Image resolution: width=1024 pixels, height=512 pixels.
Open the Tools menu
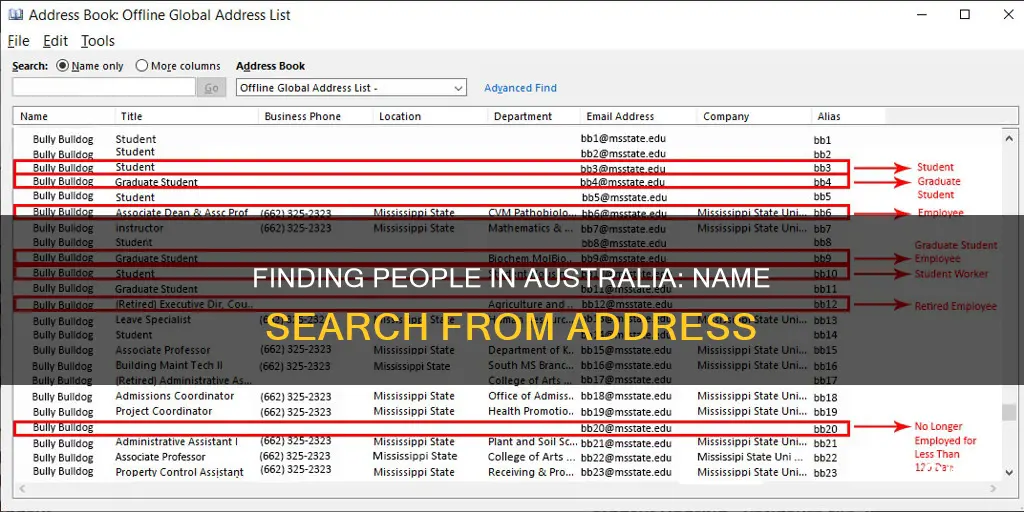point(98,40)
